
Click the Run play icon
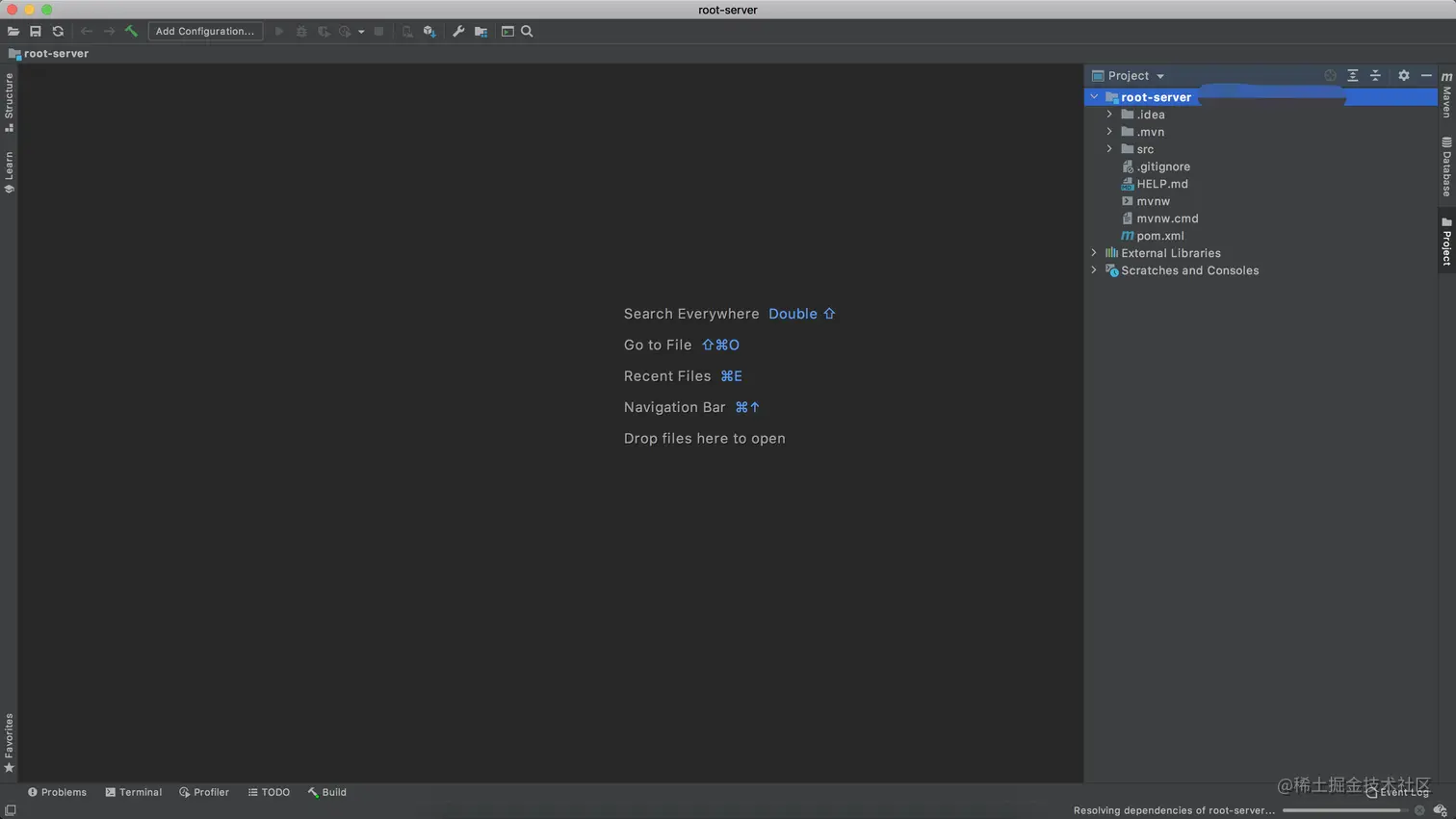click(279, 32)
